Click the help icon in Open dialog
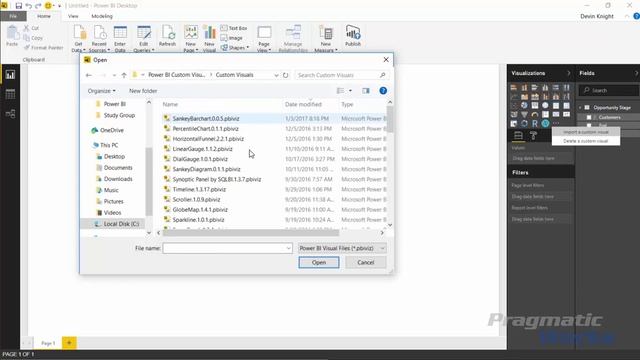640x360 pixels. [383, 91]
